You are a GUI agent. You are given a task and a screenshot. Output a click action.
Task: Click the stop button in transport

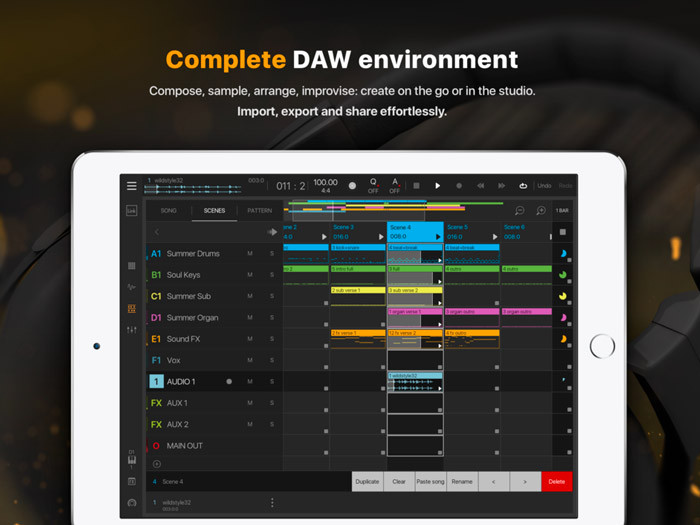tap(416, 186)
